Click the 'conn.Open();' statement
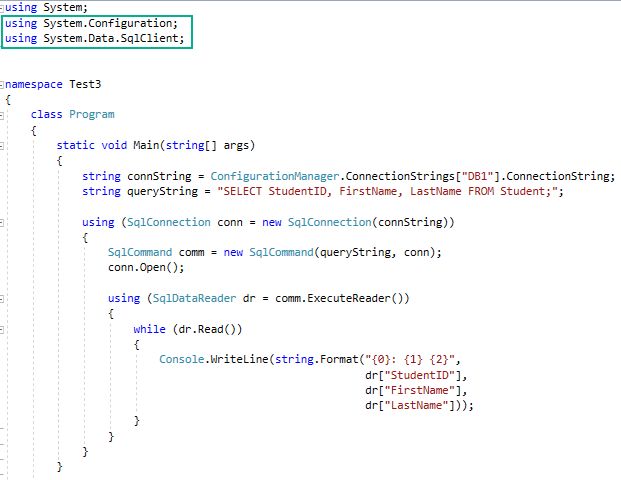 point(146,268)
